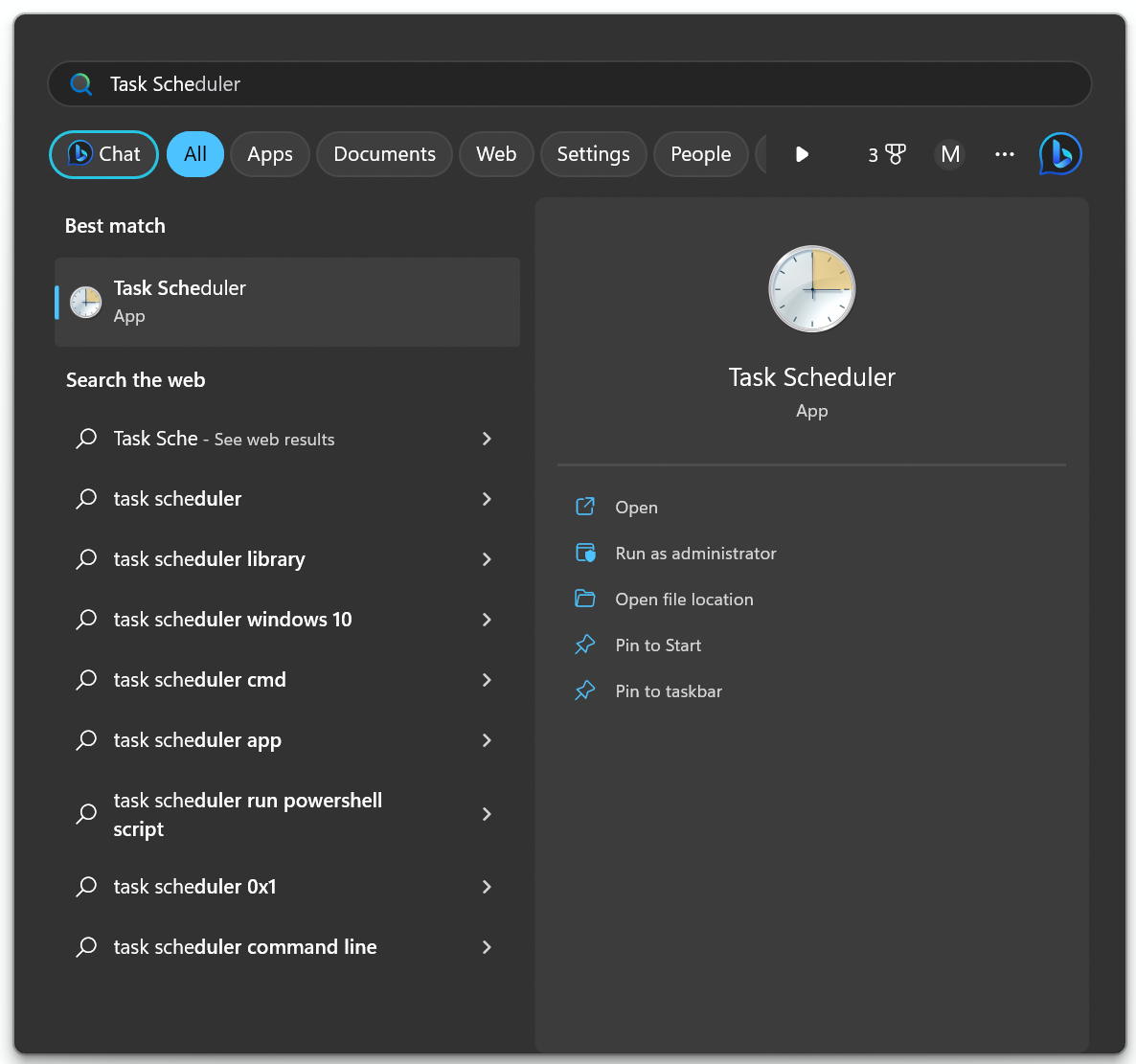Expand 'task scheduler windows 10' chevron
This screenshot has height=1064, width=1136.
(487, 620)
